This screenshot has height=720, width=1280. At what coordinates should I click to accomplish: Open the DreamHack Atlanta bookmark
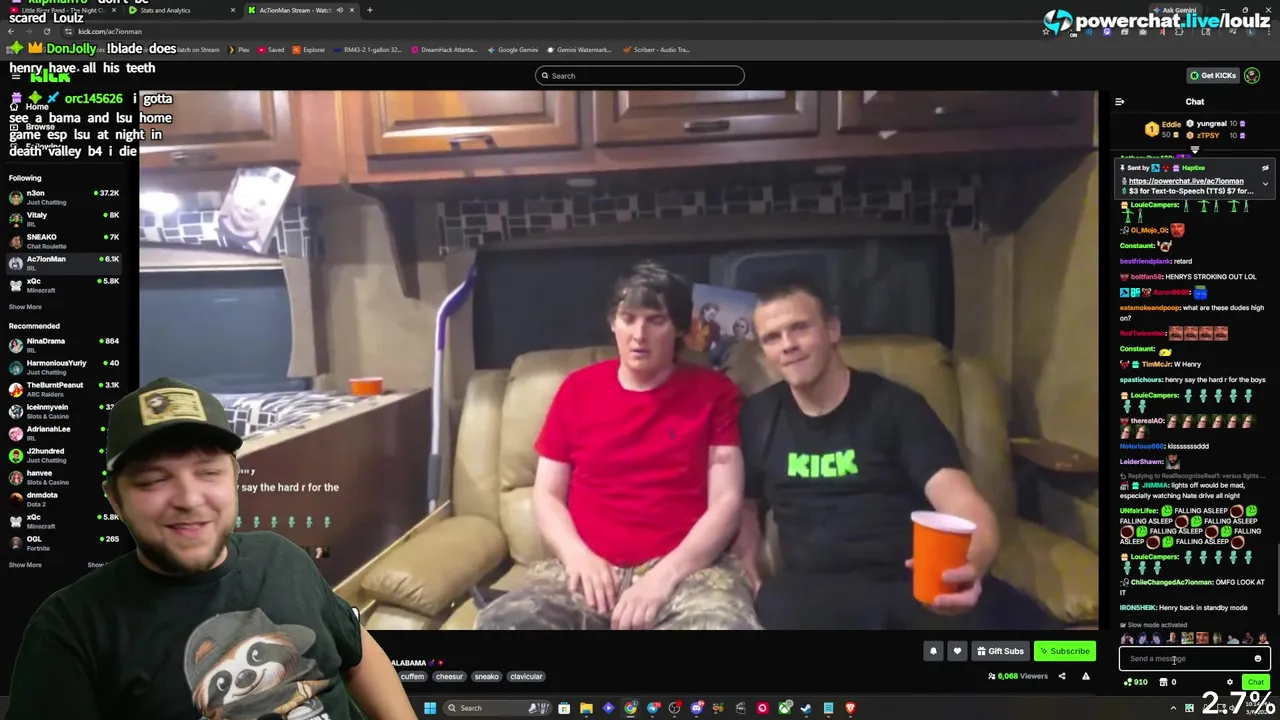tap(443, 49)
